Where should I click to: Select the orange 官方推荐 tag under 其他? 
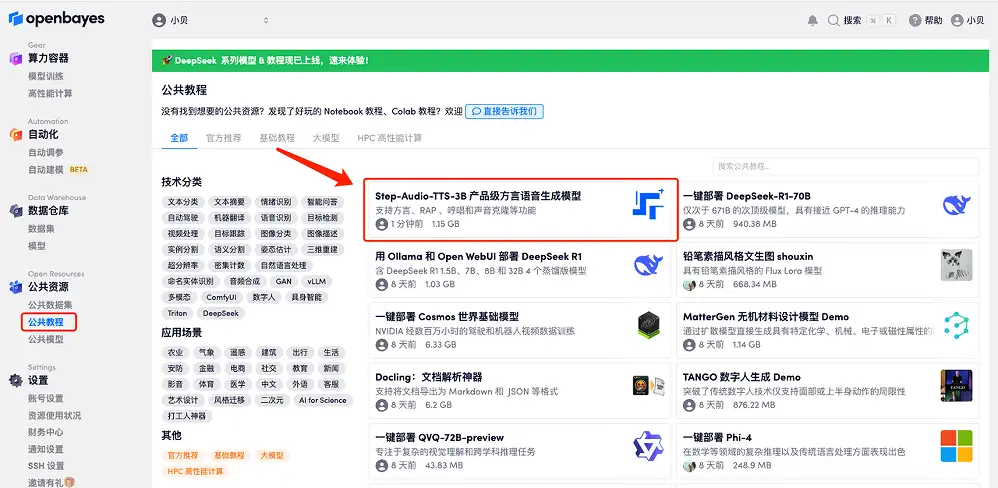183,456
